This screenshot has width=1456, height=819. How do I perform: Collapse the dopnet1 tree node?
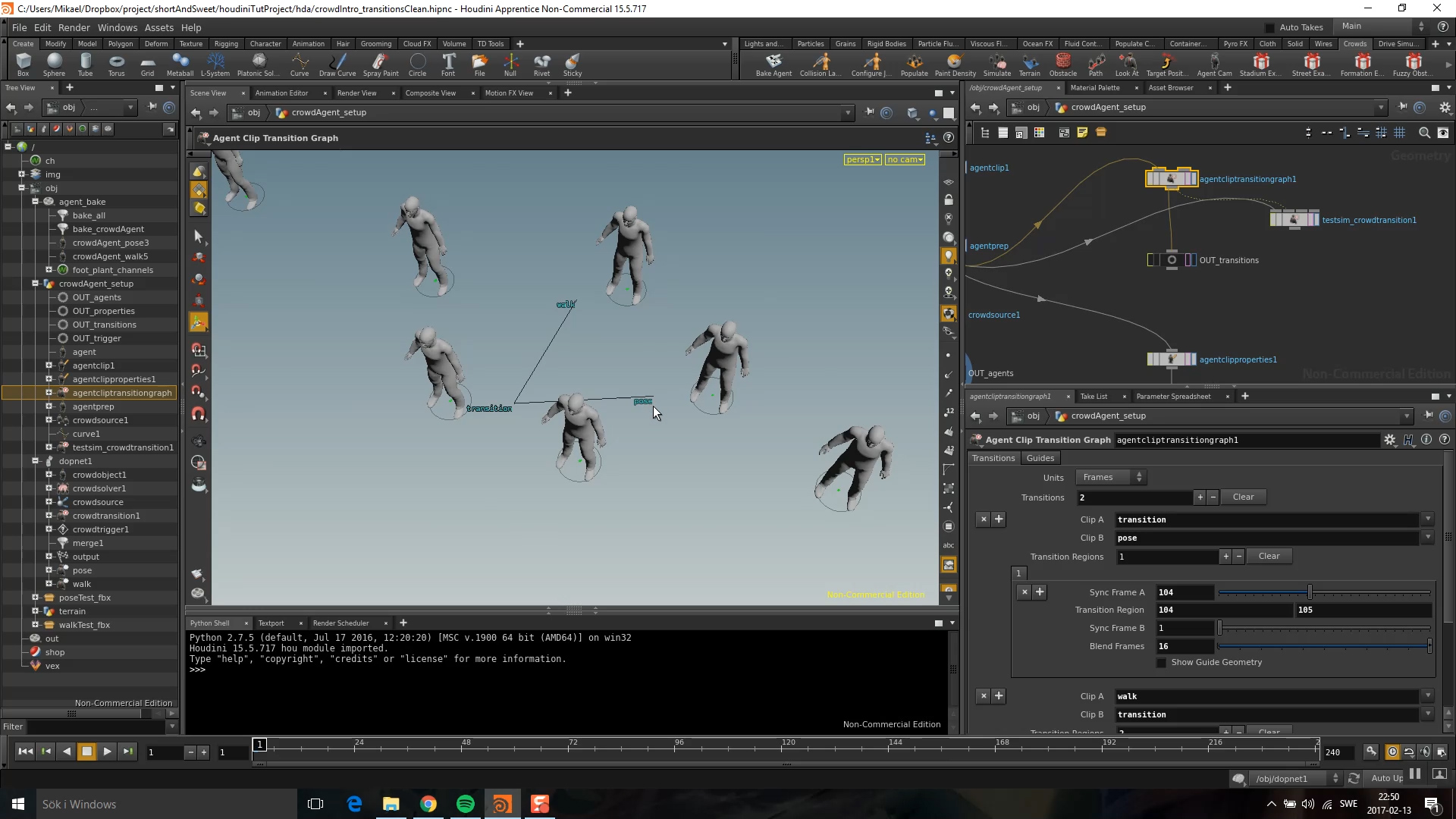click(x=35, y=461)
